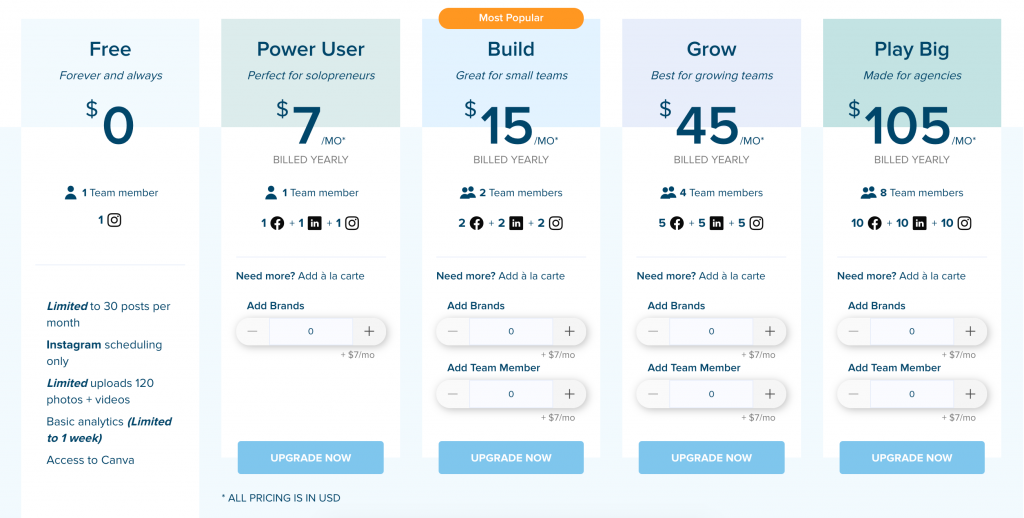The width and height of the screenshot is (1024, 518).
Task: Click the Add Brands number field in Grow plan
Action: pos(712,331)
